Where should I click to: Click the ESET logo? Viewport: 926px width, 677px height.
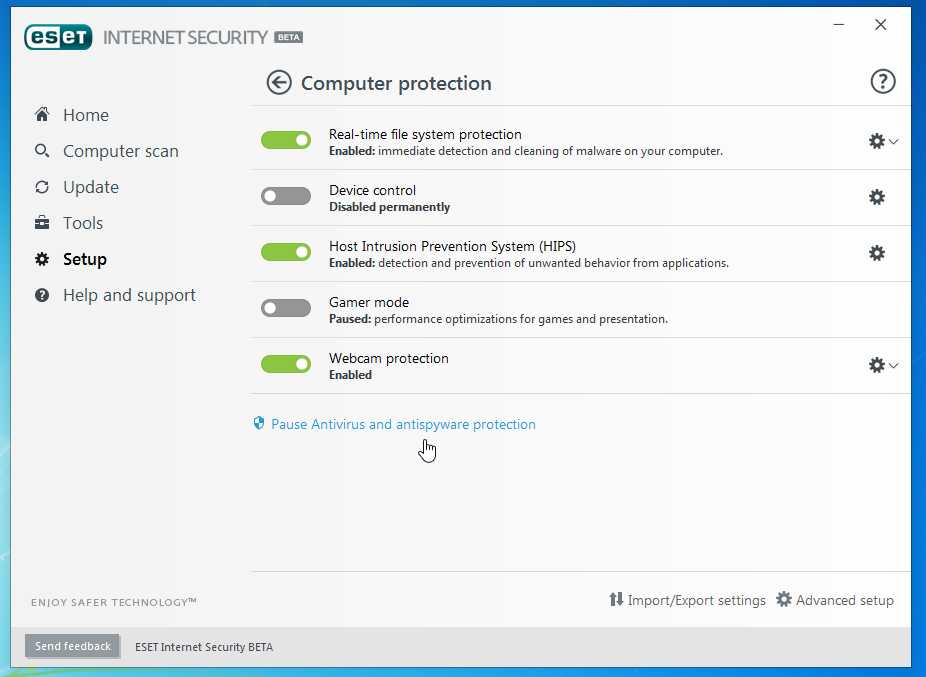pyautogui.click(x=58, y=37)
